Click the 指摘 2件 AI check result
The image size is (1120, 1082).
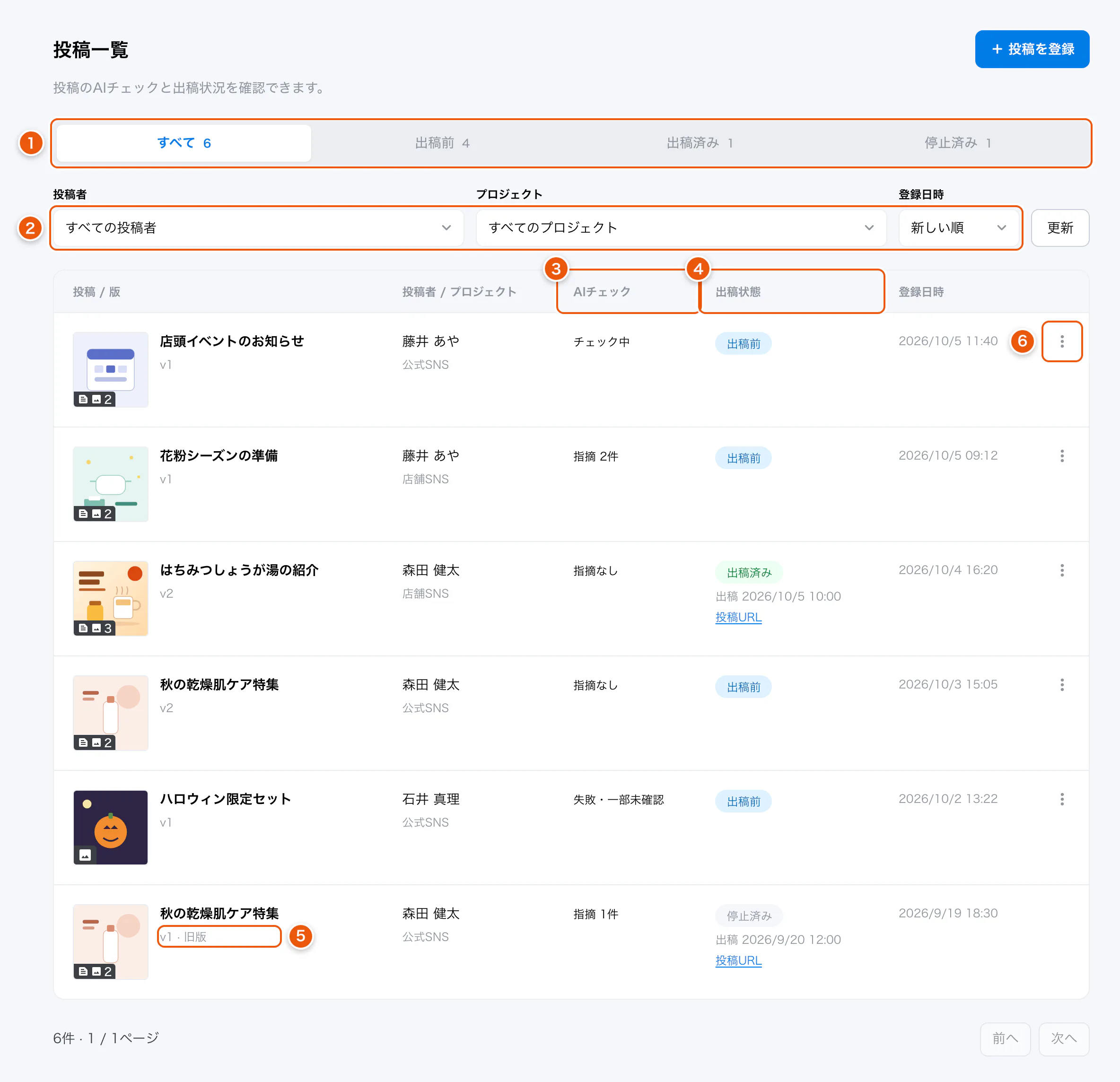pos(596,456)
